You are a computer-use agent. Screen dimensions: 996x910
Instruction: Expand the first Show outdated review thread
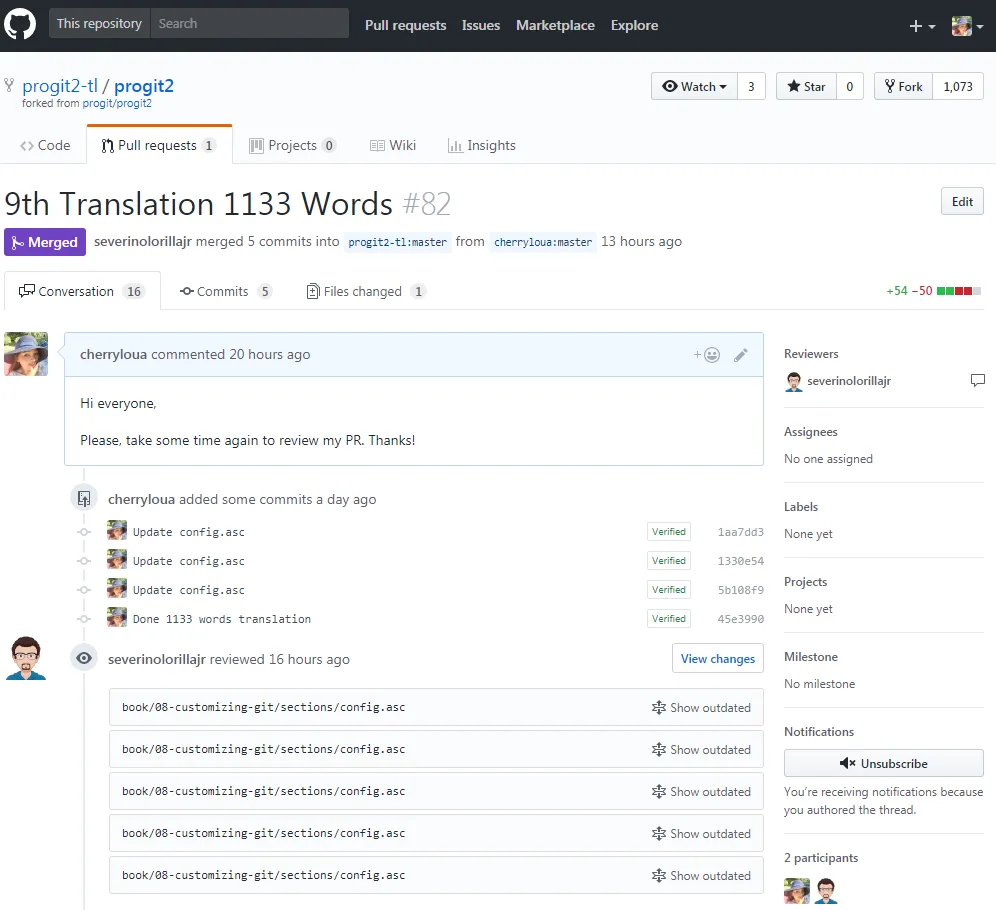coord(701,707)
